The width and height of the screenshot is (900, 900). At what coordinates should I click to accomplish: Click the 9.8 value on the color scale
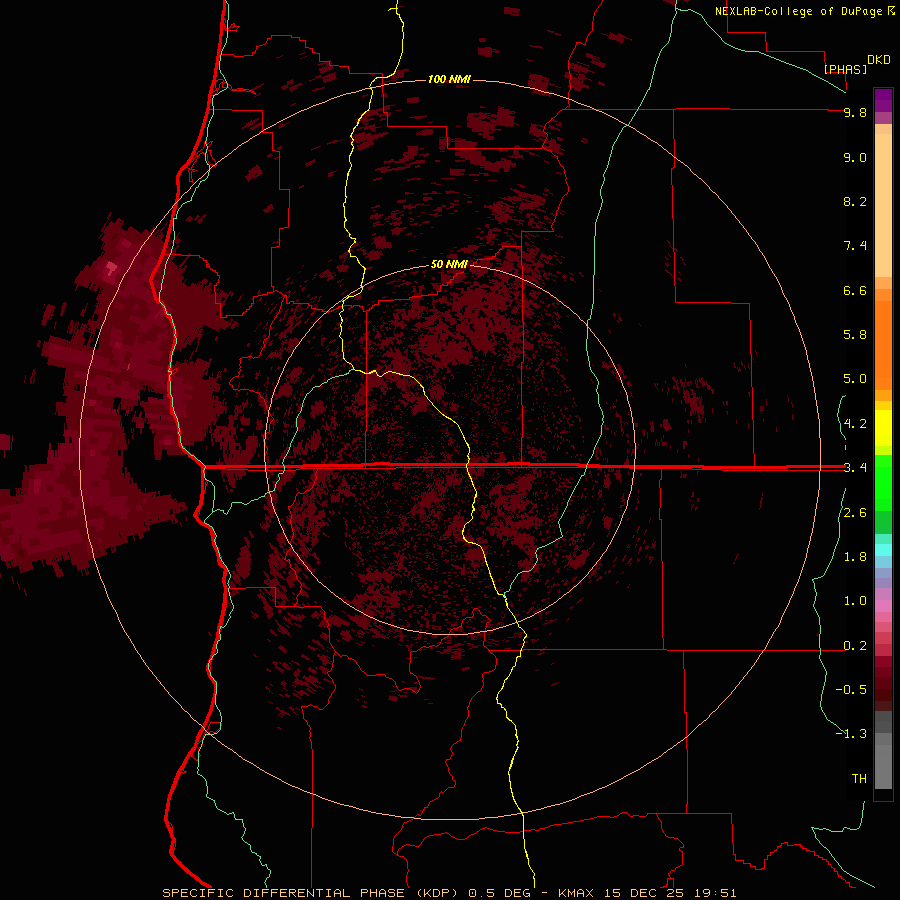[855, 112]
